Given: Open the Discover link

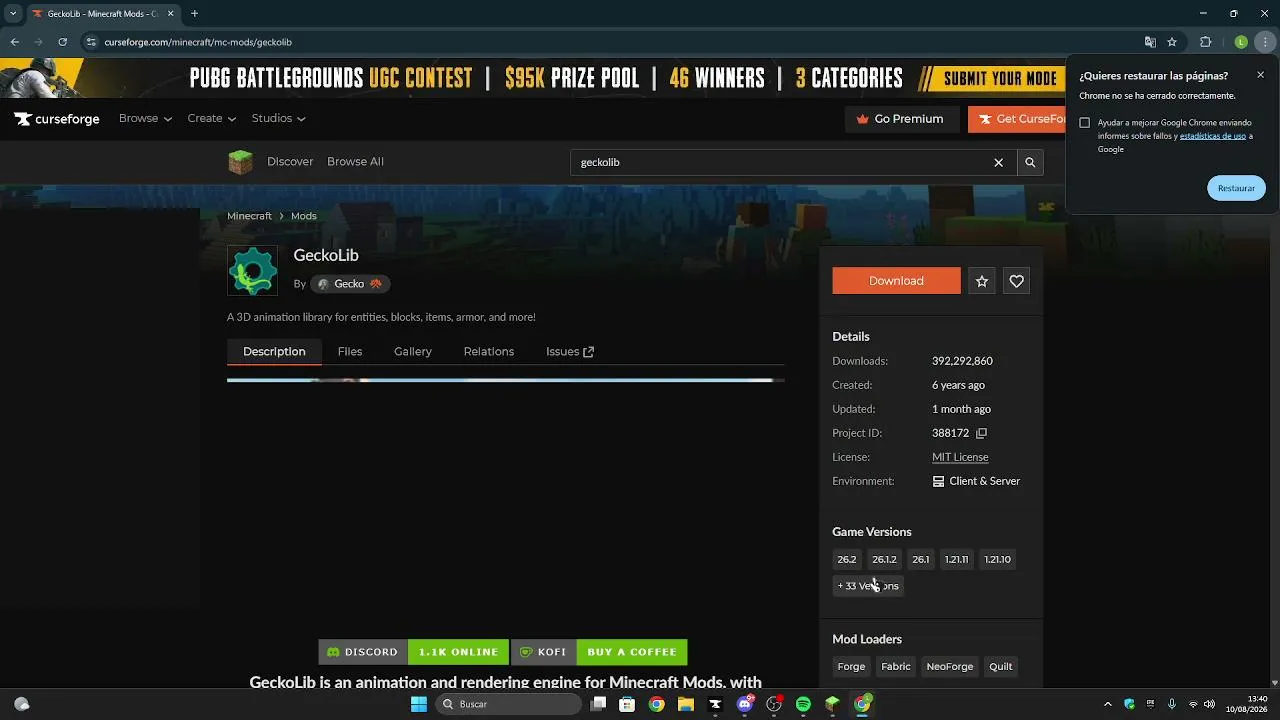Looking at the screenshot, I should tap(290, 162).
